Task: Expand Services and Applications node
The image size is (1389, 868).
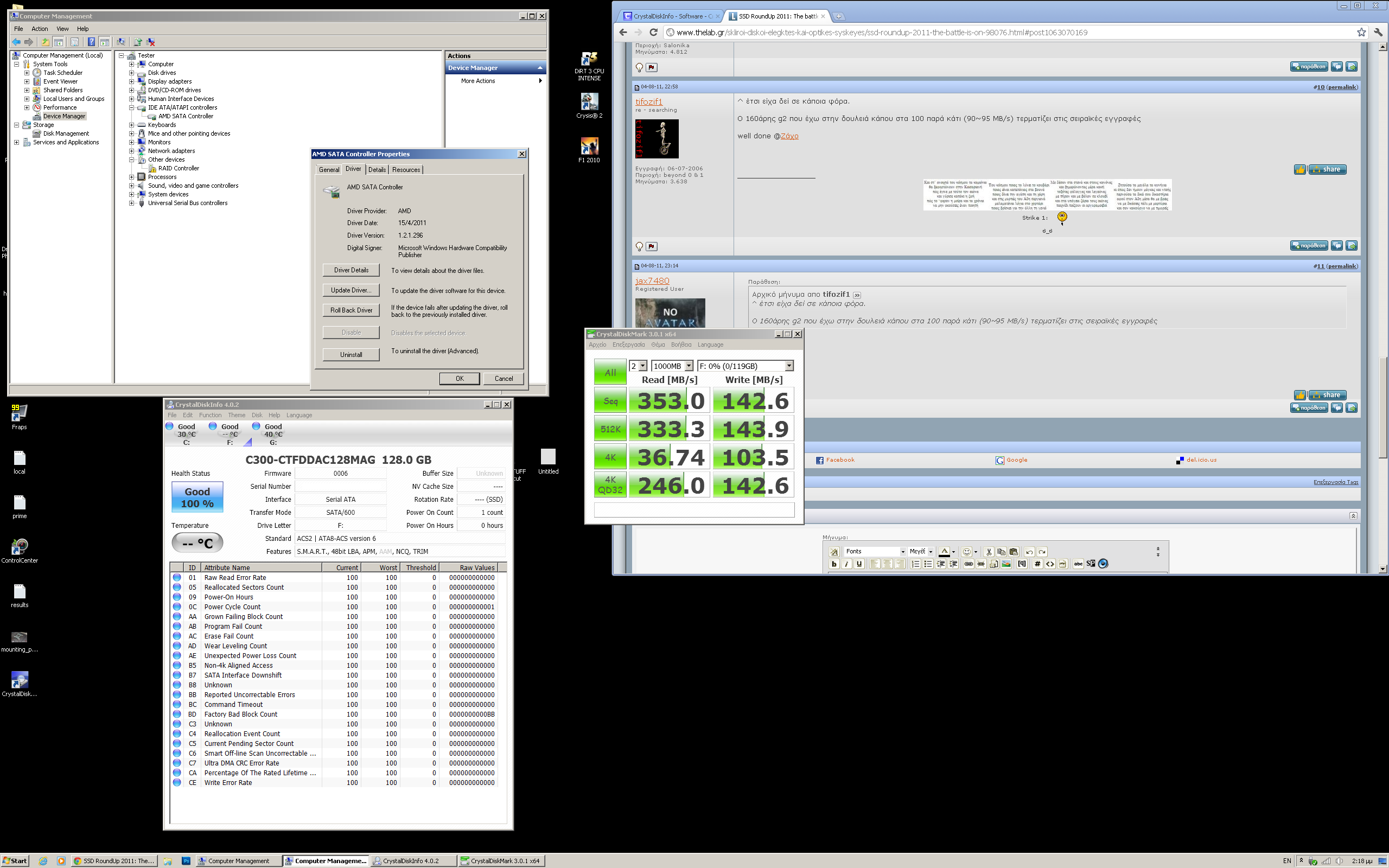Action: click(x=16, y=142)
